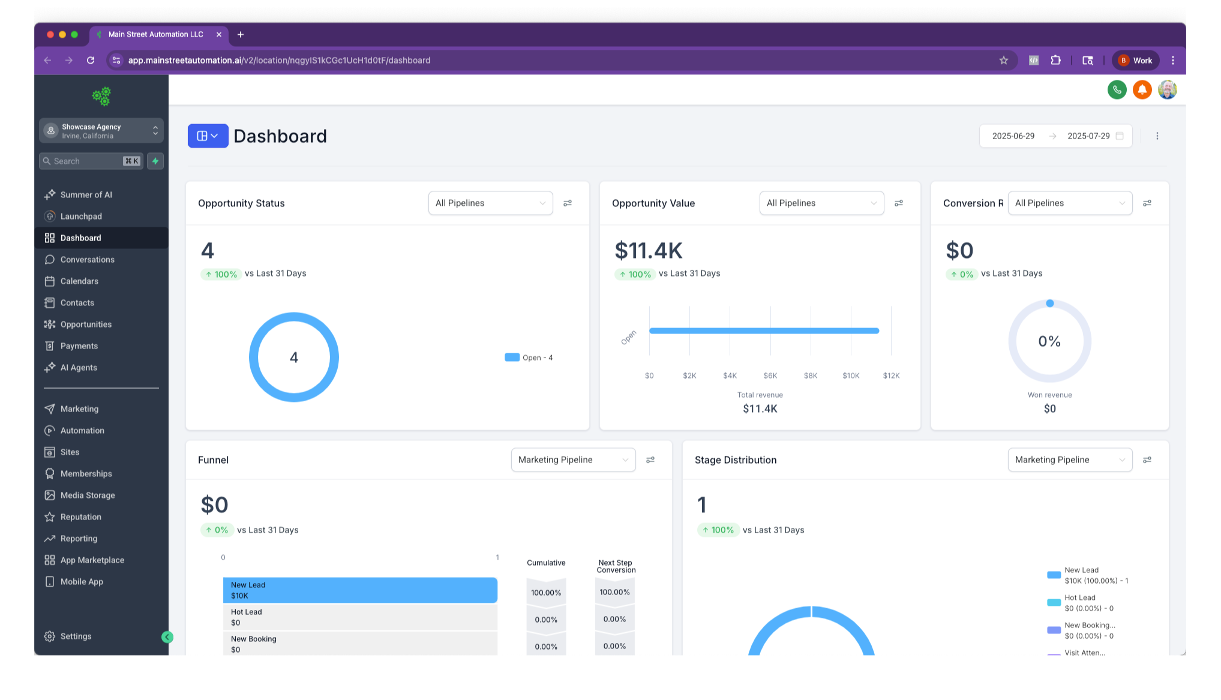Viewport: 1221px width, 700px height.
Task: Bookmark page with the star icon
Action: 1003,60
